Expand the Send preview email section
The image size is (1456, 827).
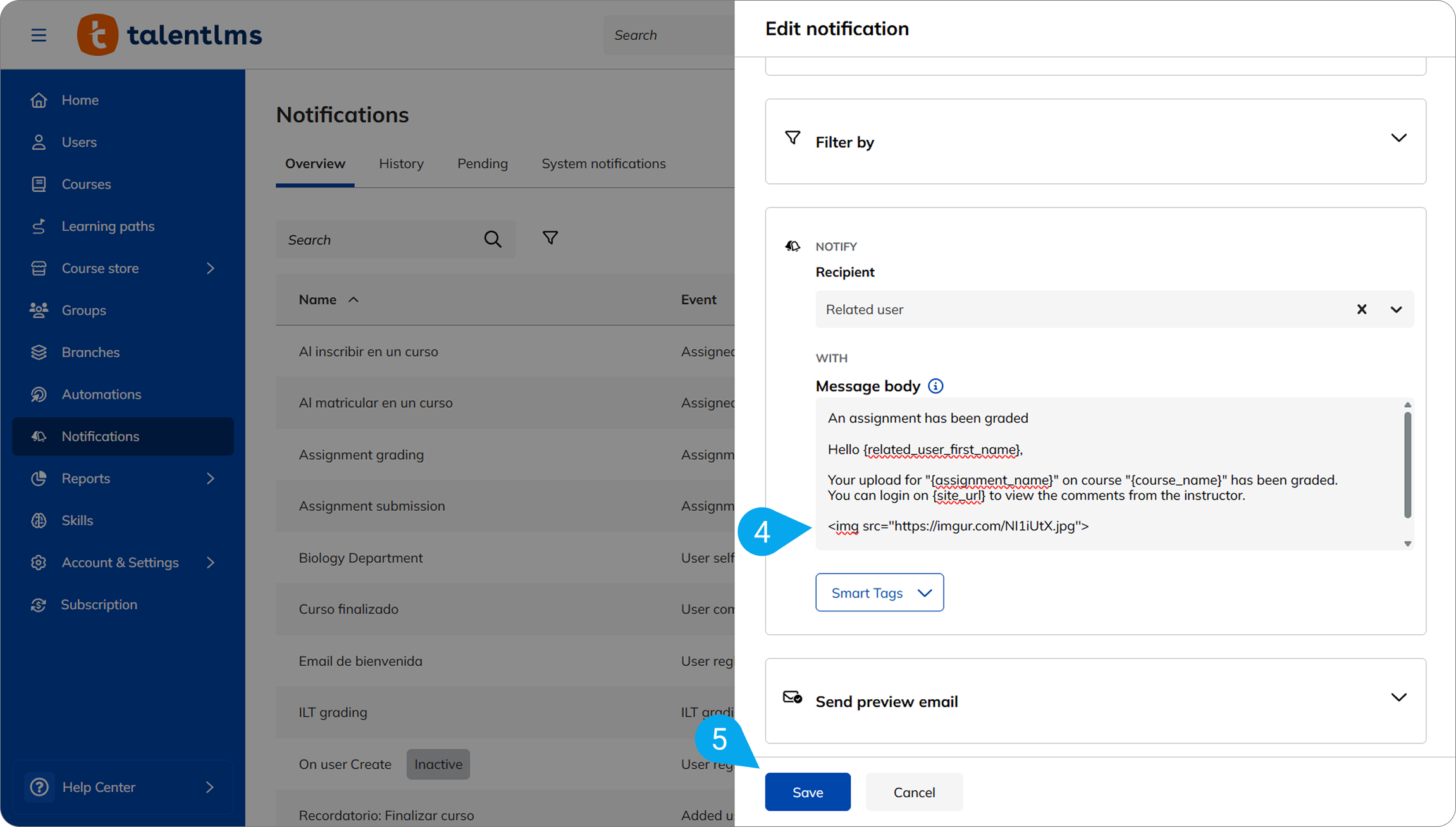(x=1398, y=697)
